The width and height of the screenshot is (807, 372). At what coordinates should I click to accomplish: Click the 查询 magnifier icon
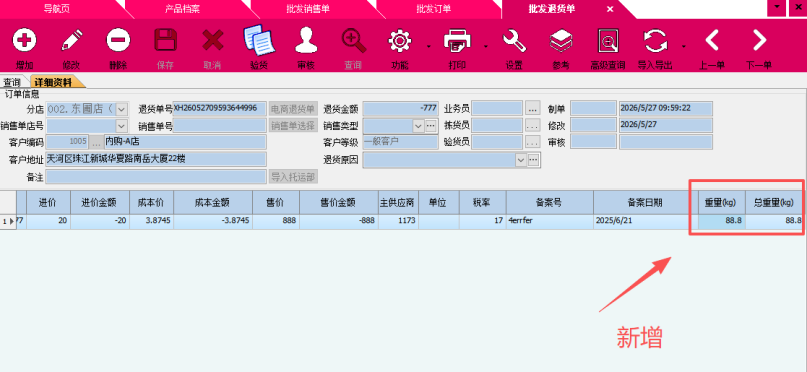(x=354, y=40)
